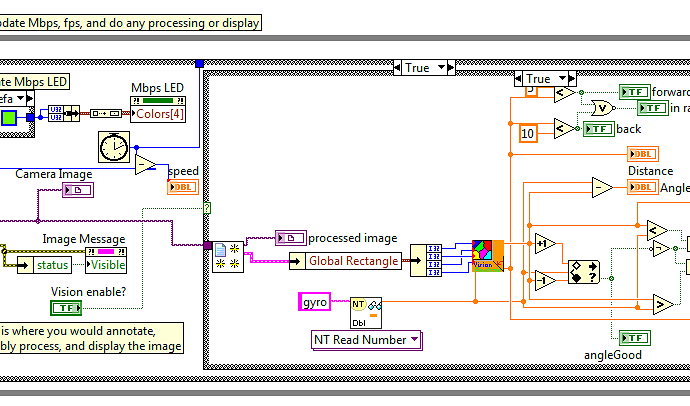
Task: Select the in range boolean indicator terminal
Action: (x=653, y=108)
